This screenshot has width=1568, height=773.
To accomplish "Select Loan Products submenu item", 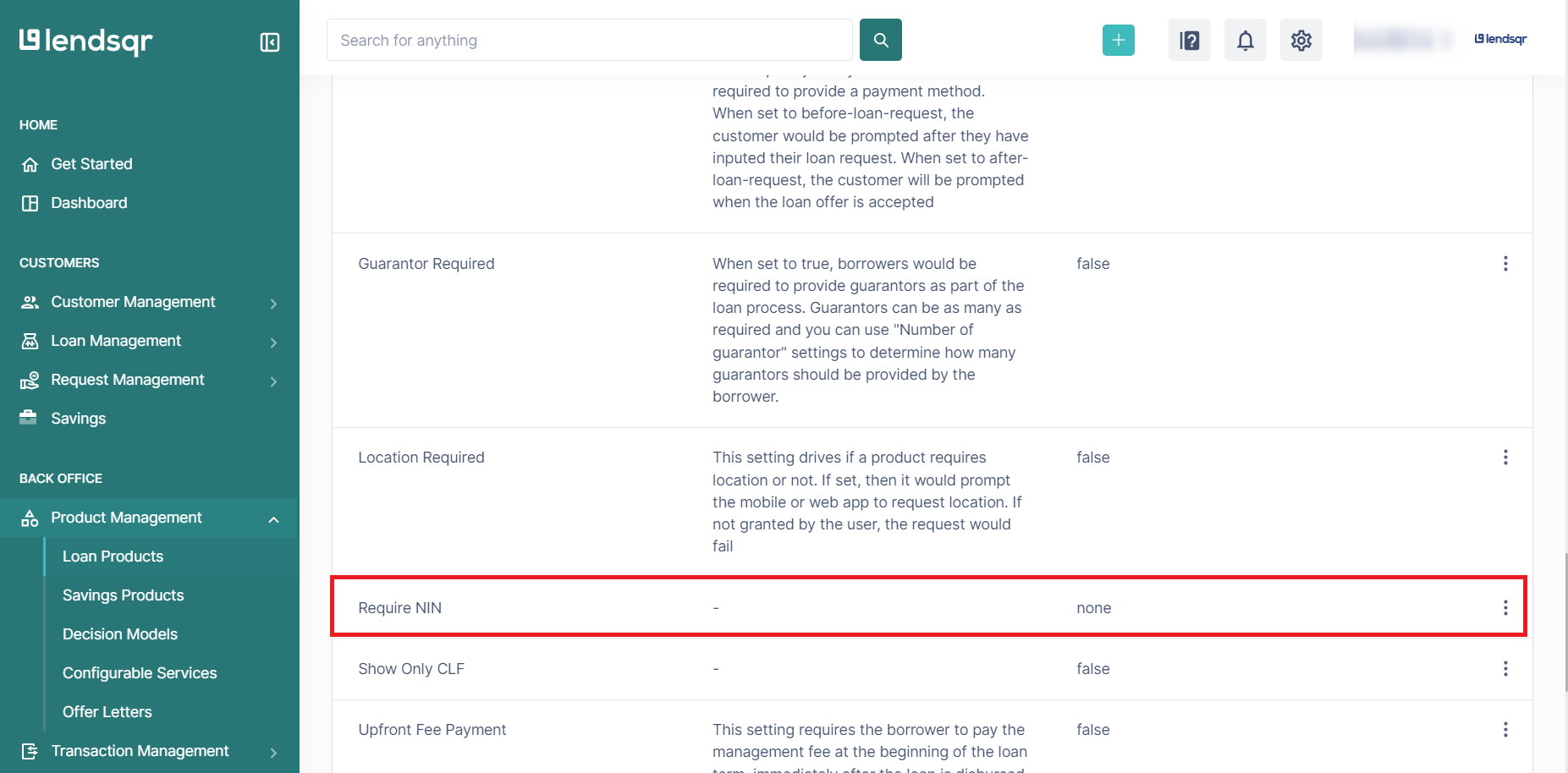I will point(113,556).
